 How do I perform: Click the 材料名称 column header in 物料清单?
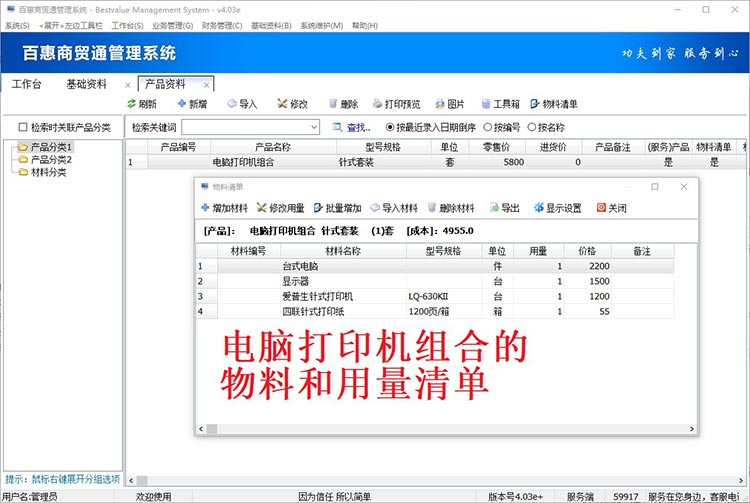343,251
